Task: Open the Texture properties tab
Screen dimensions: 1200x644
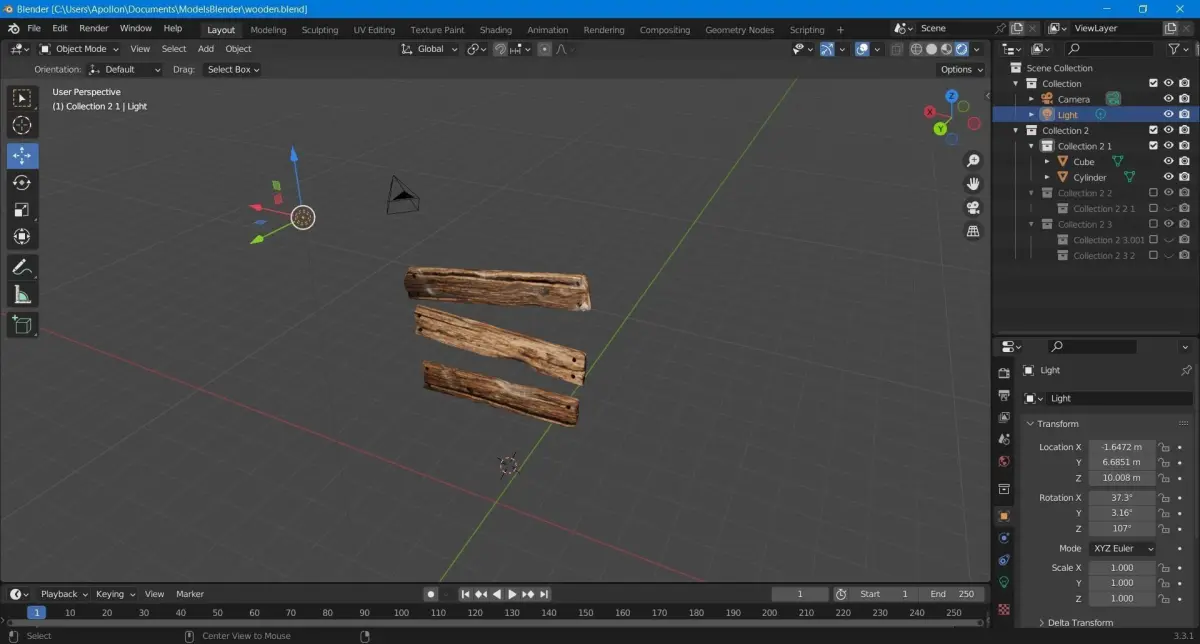Action: click(1004, 608)
